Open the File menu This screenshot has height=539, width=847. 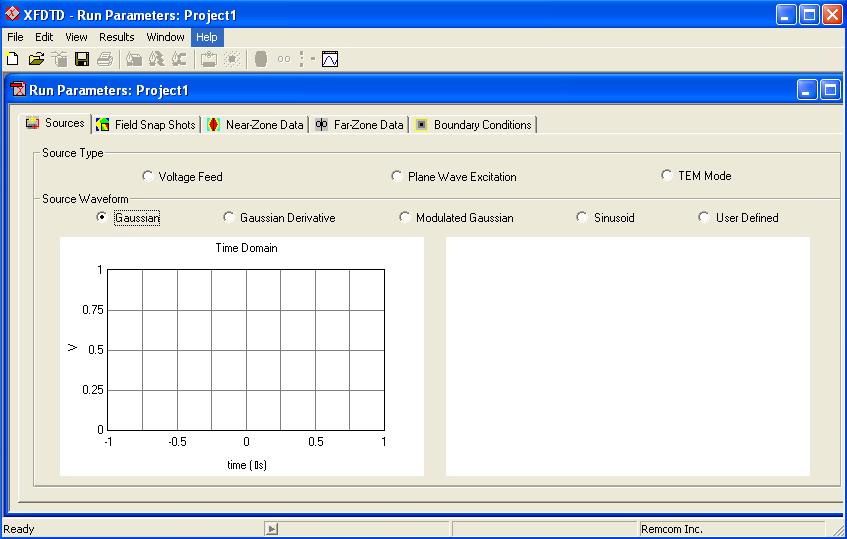(15, 37)
